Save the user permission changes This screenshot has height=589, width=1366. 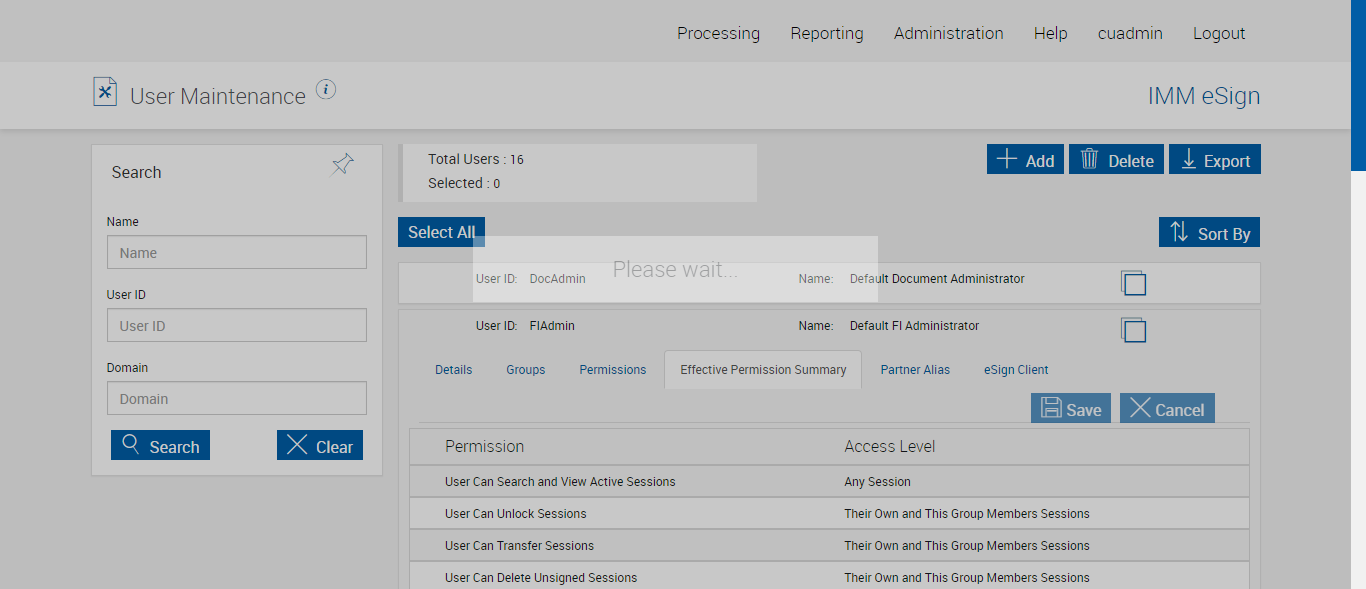[x=1071, y=409]
